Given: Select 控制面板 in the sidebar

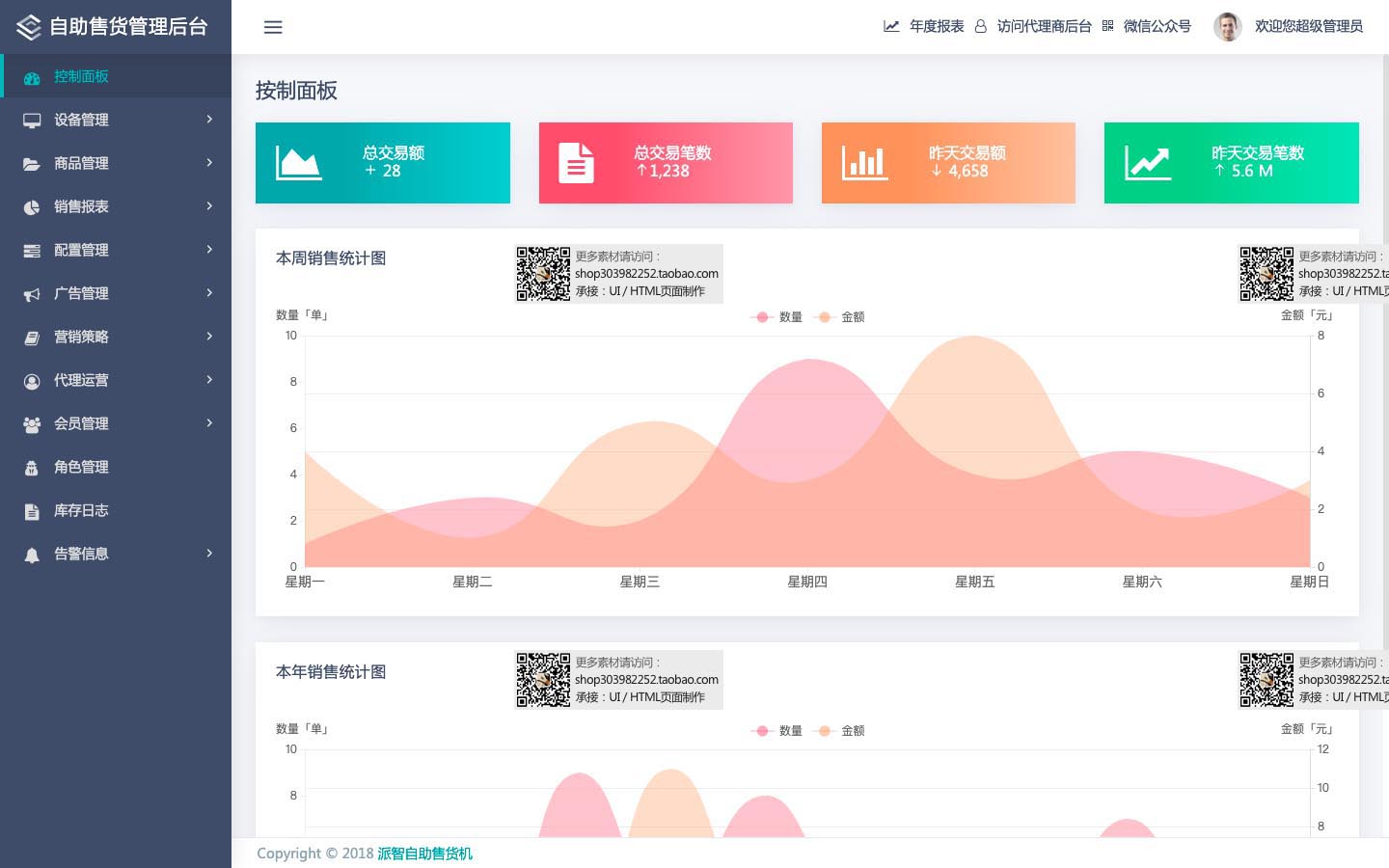Looking at the screenshot, I should click(81, 76).
